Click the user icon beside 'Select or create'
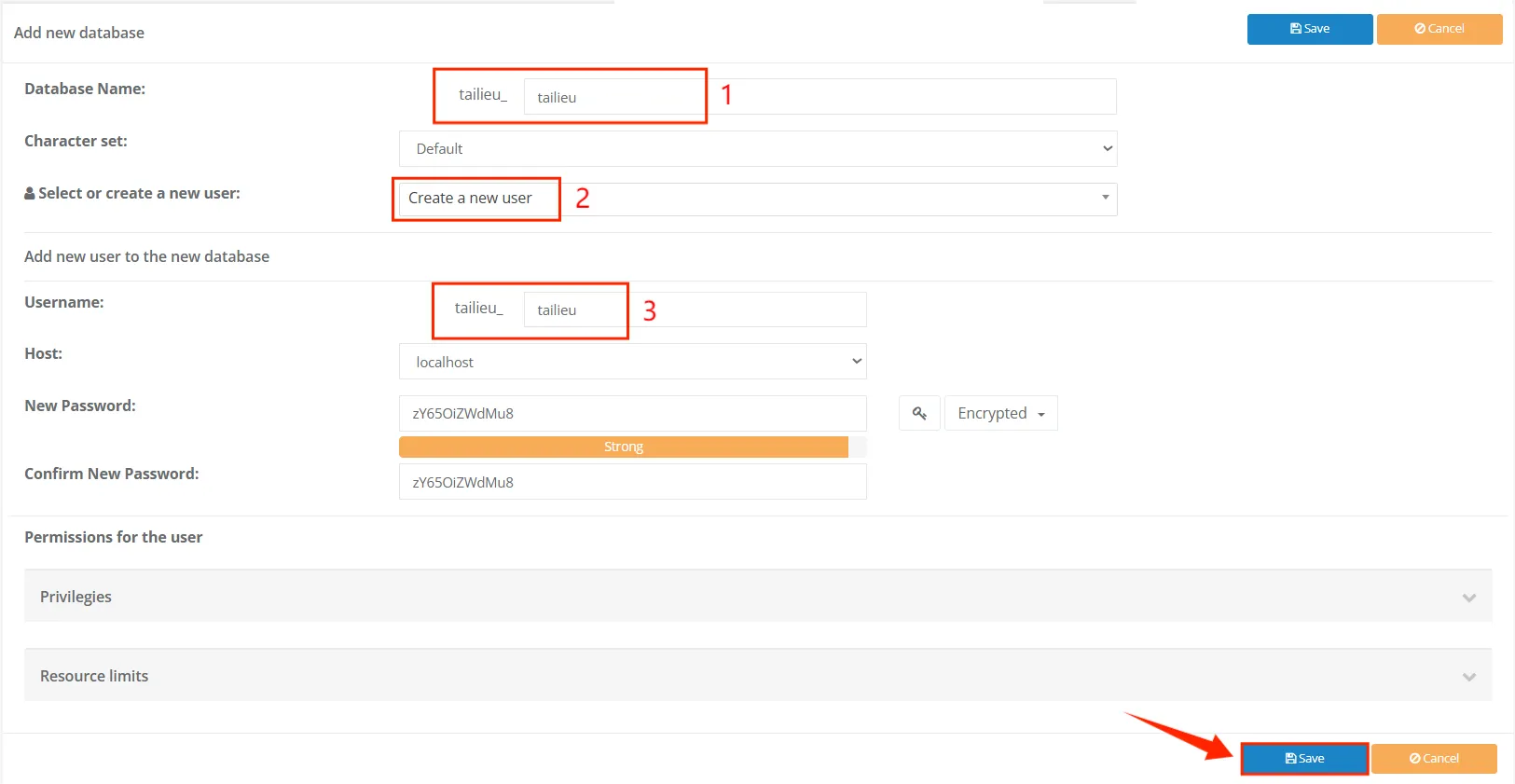 tap(30, 194)
